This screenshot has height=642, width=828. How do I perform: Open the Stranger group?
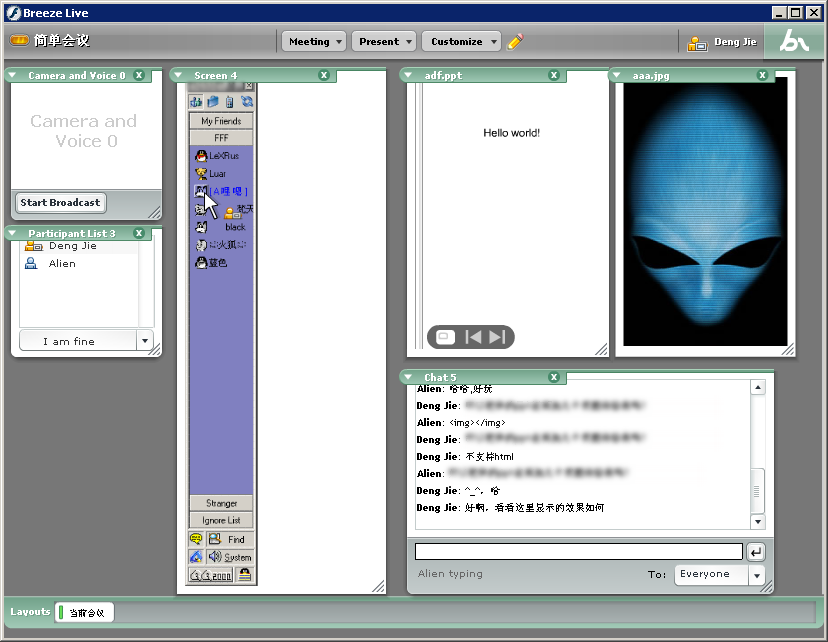click(221, 503)
